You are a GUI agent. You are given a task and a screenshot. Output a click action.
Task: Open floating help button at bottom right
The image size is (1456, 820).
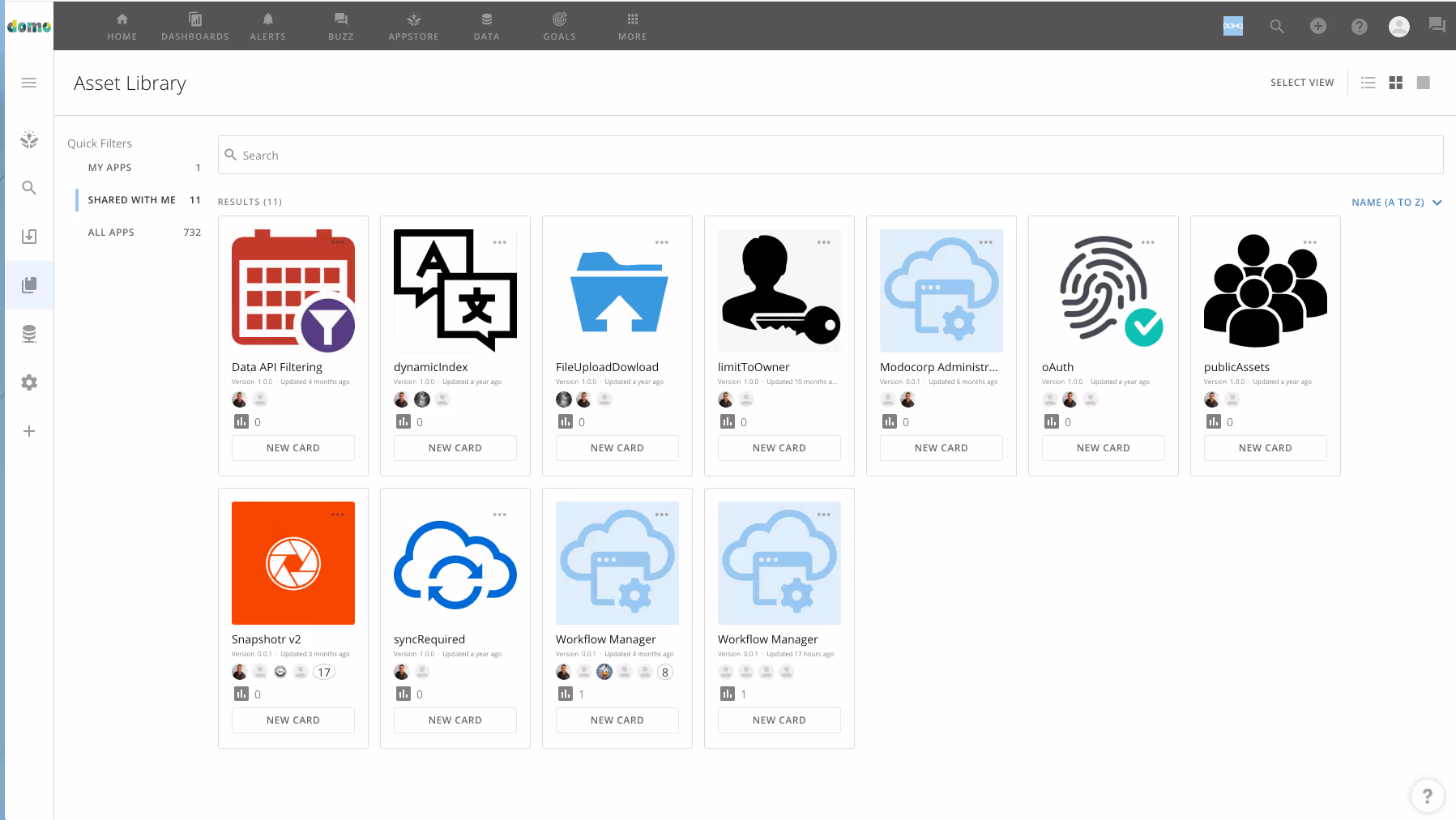tap(1427, 796)
